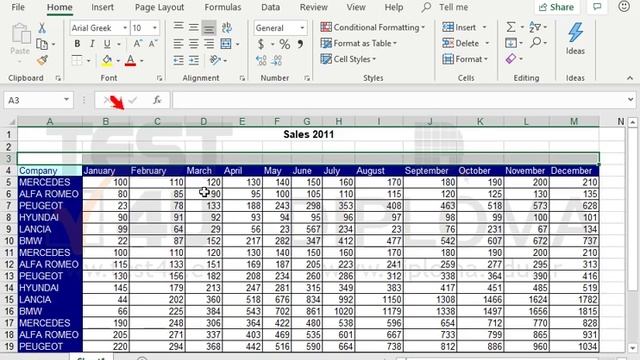Apply Percent Style format

point(285,44)
